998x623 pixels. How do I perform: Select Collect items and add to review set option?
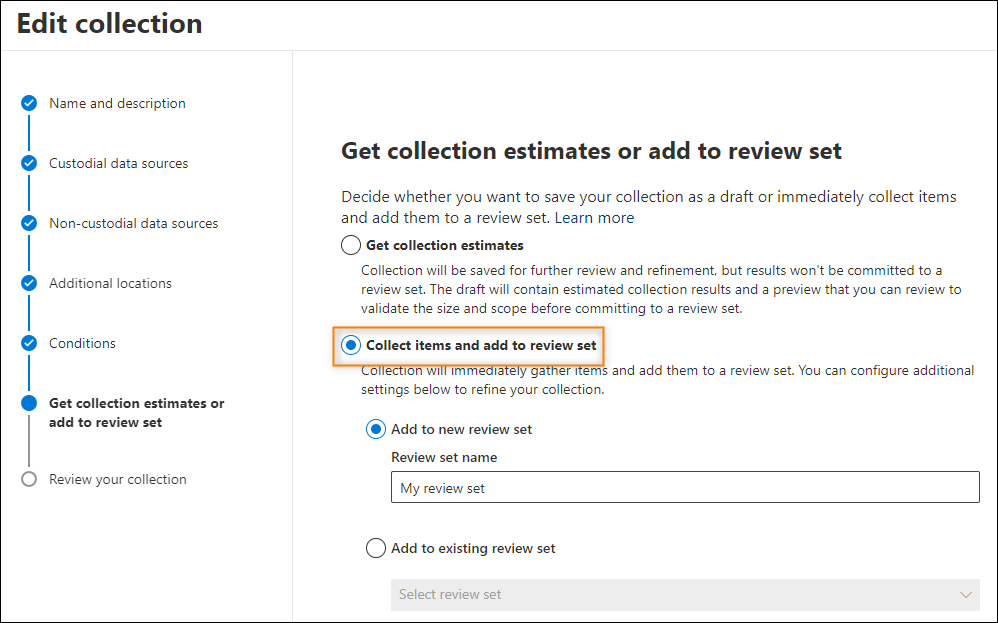point(351,346)
